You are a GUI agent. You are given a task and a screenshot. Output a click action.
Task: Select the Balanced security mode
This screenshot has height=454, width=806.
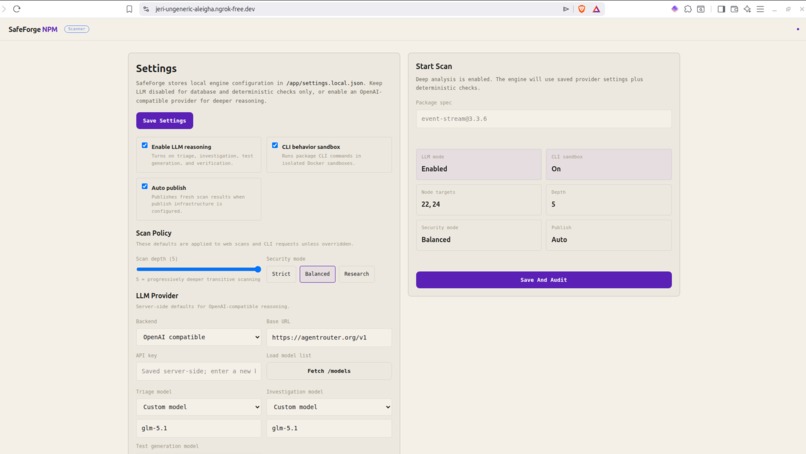317,274
